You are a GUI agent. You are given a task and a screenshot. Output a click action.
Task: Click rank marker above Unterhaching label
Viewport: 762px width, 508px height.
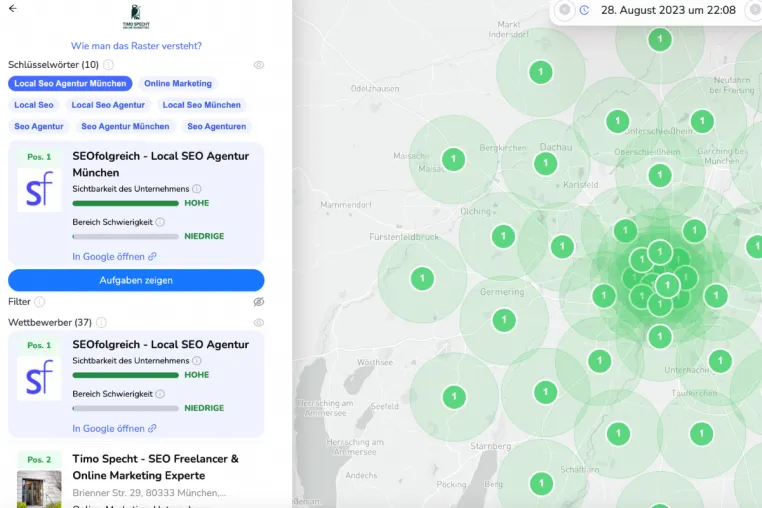click(720, 361)
